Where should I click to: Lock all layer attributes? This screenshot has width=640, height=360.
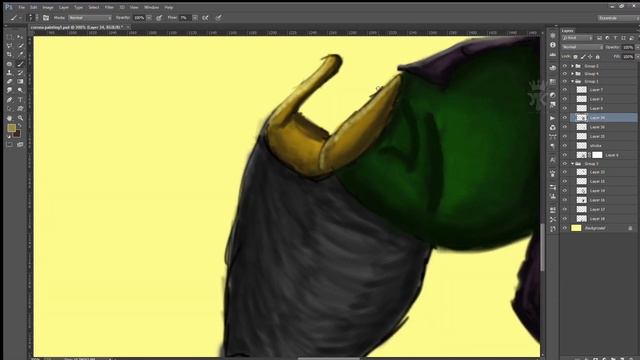598,57
